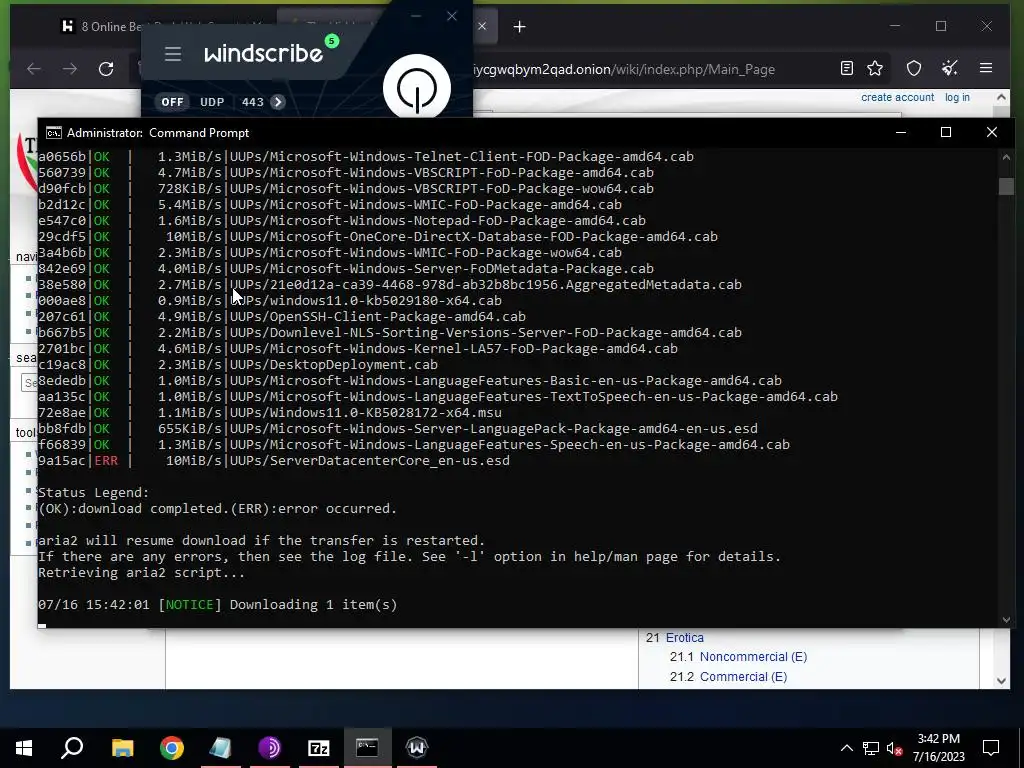
Task: Switch to Tor Browser in the taskbar
Action: click(x=269, y=748)
